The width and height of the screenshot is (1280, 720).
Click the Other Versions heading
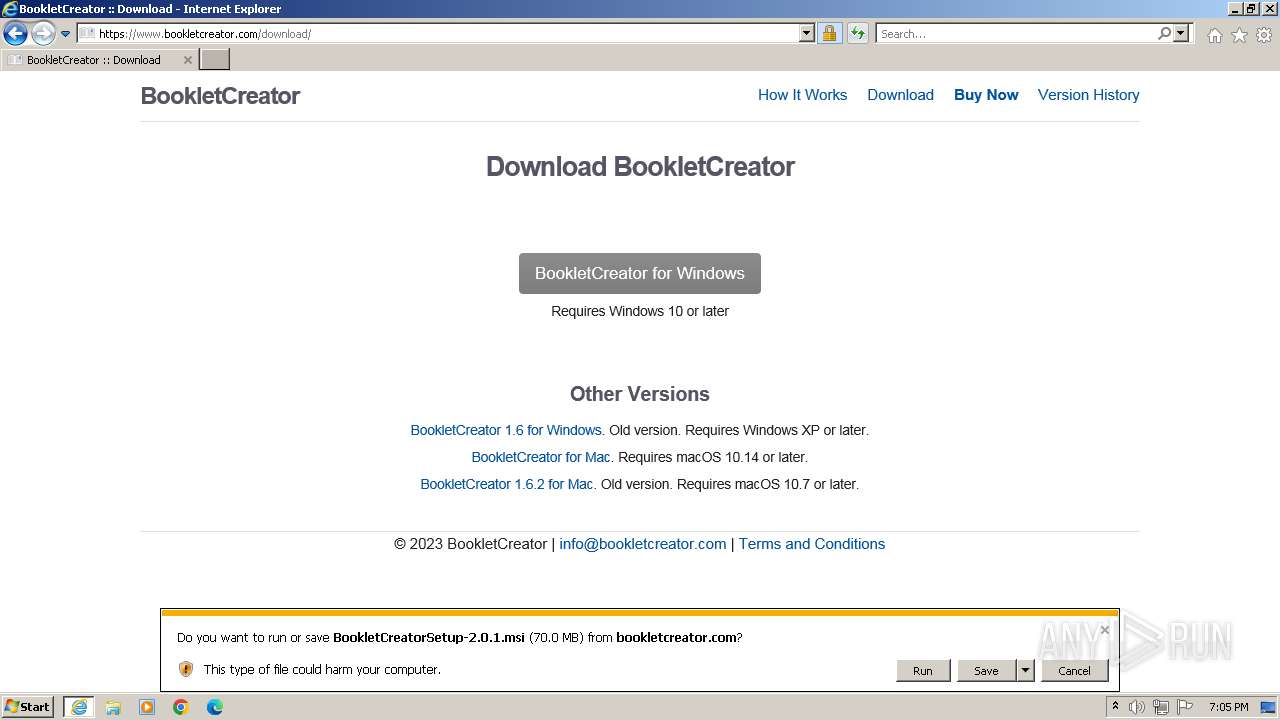pos(640,394)
